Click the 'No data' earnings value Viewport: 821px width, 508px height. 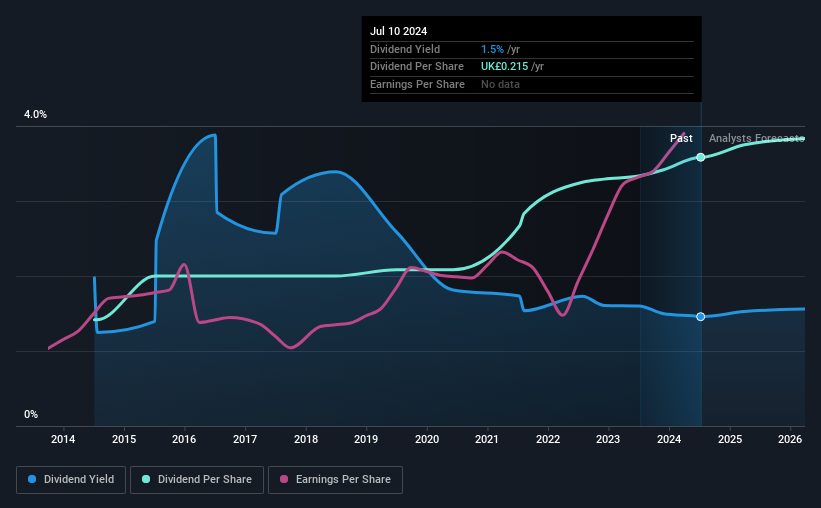501,84
